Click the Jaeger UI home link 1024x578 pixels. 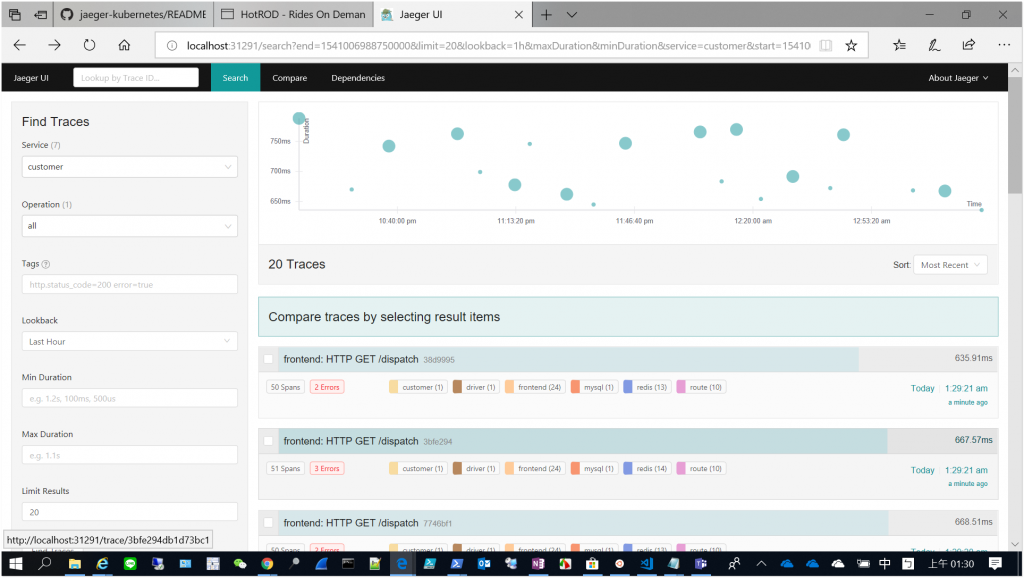[31, 78]
